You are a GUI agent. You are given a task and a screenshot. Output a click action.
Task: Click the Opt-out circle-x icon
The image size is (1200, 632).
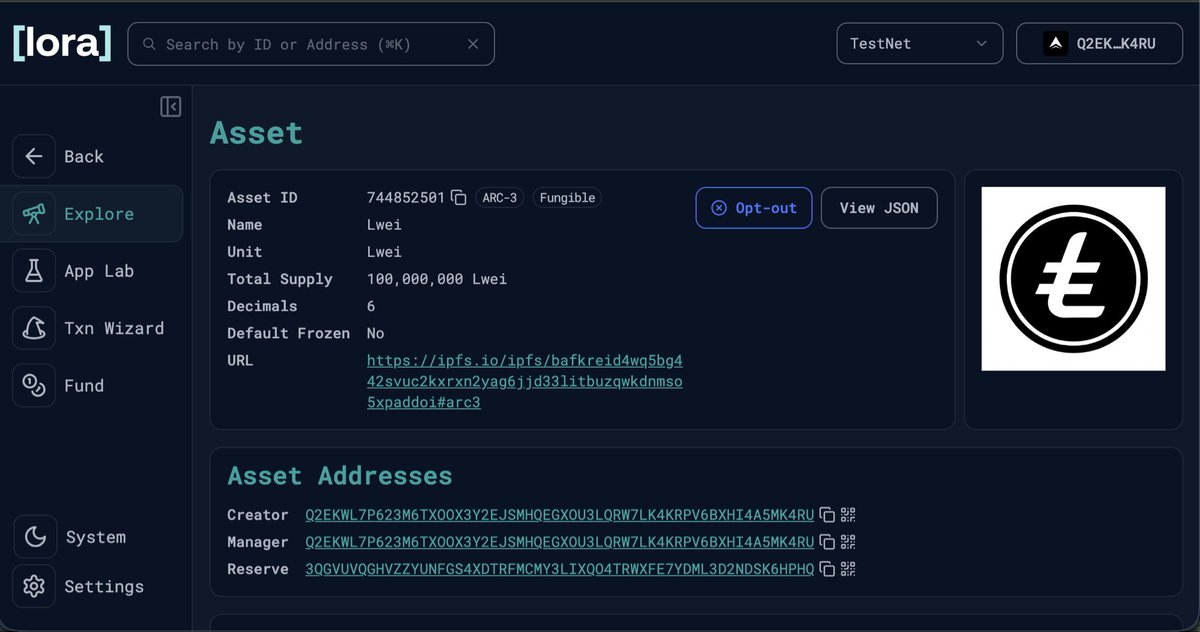pyautogui.click(x=719, y=208)
